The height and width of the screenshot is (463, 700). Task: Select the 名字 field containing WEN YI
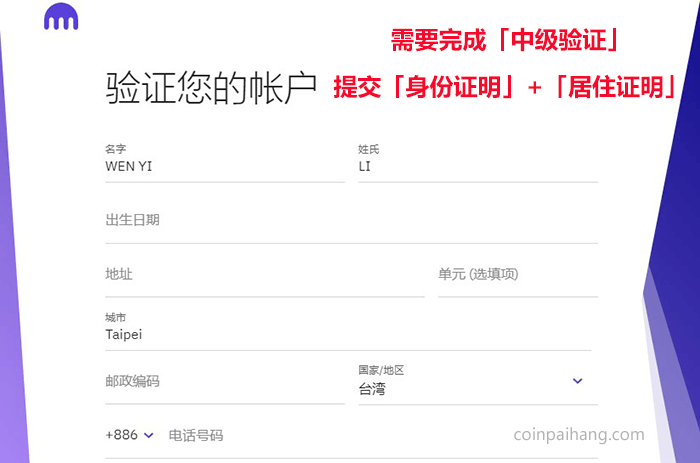[x=225, y=163]
